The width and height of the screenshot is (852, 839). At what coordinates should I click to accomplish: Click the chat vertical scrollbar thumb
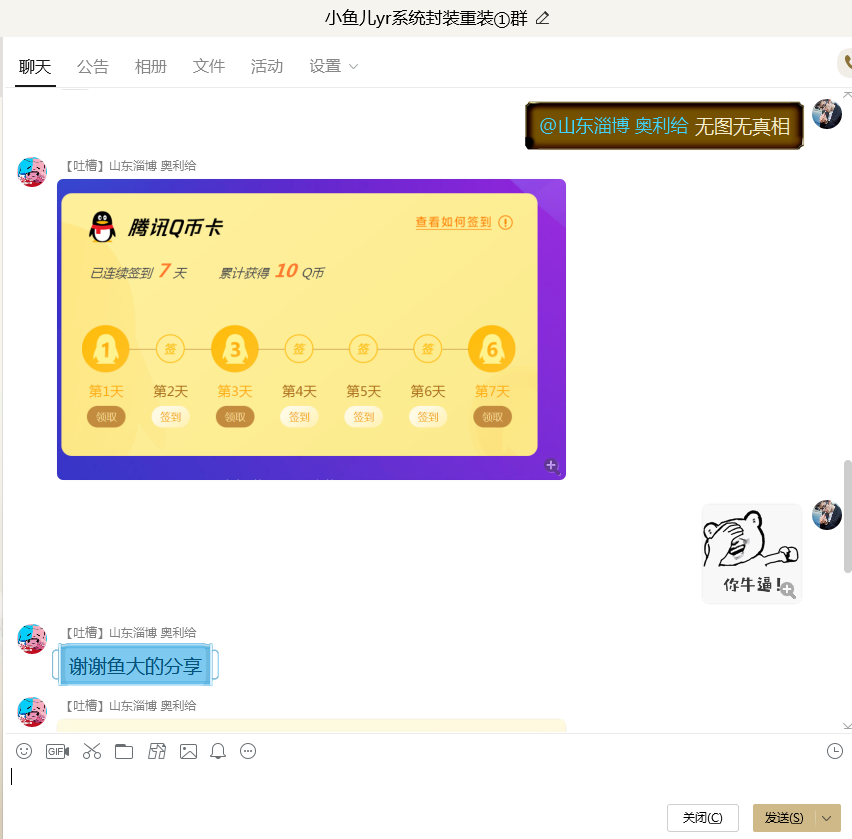point(848,516)
